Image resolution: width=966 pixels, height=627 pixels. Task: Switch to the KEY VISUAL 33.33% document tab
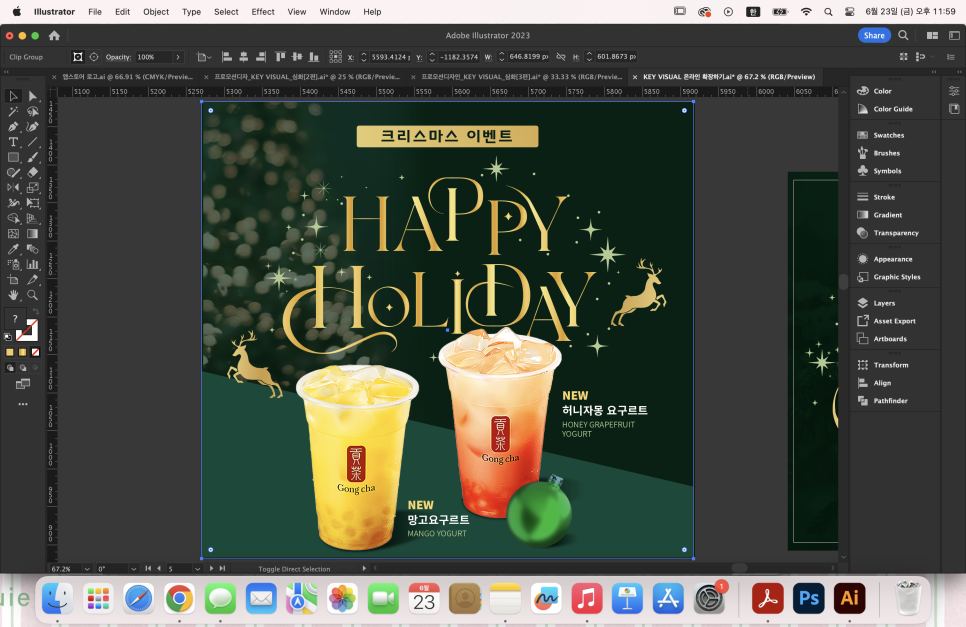coord(522,77)
